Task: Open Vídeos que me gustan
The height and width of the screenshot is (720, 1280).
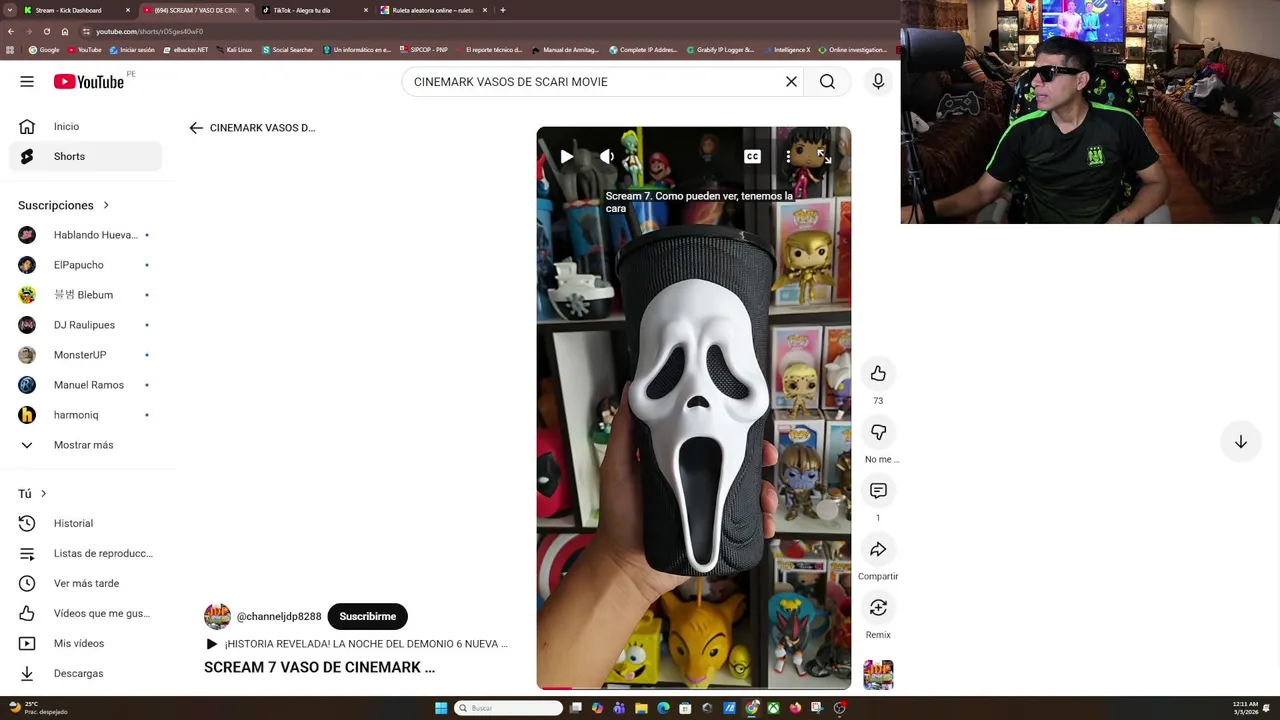Action: point(86,614)
